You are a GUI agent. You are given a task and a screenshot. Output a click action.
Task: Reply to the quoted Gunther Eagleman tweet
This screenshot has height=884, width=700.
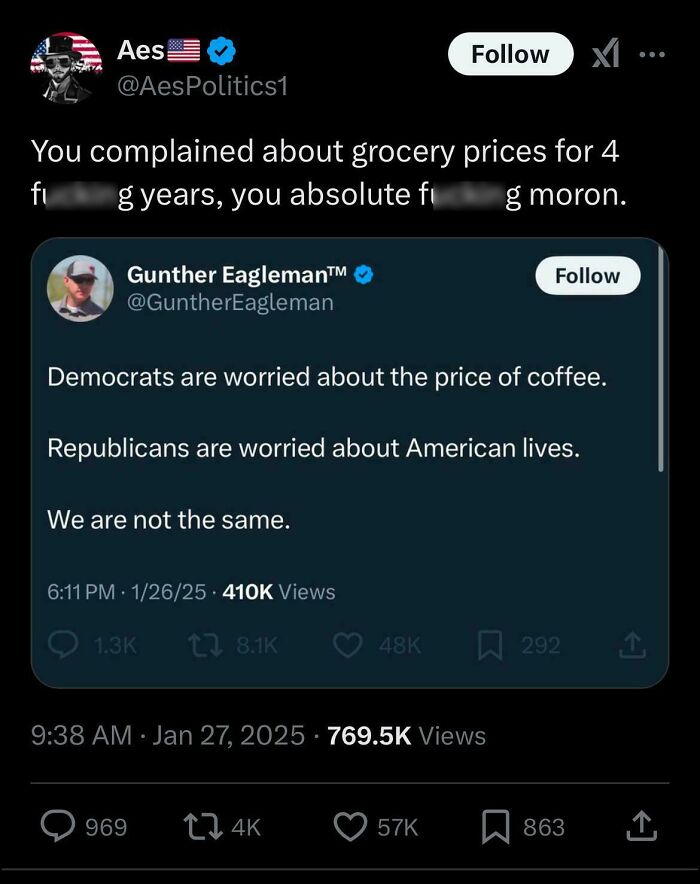[62, 645]
